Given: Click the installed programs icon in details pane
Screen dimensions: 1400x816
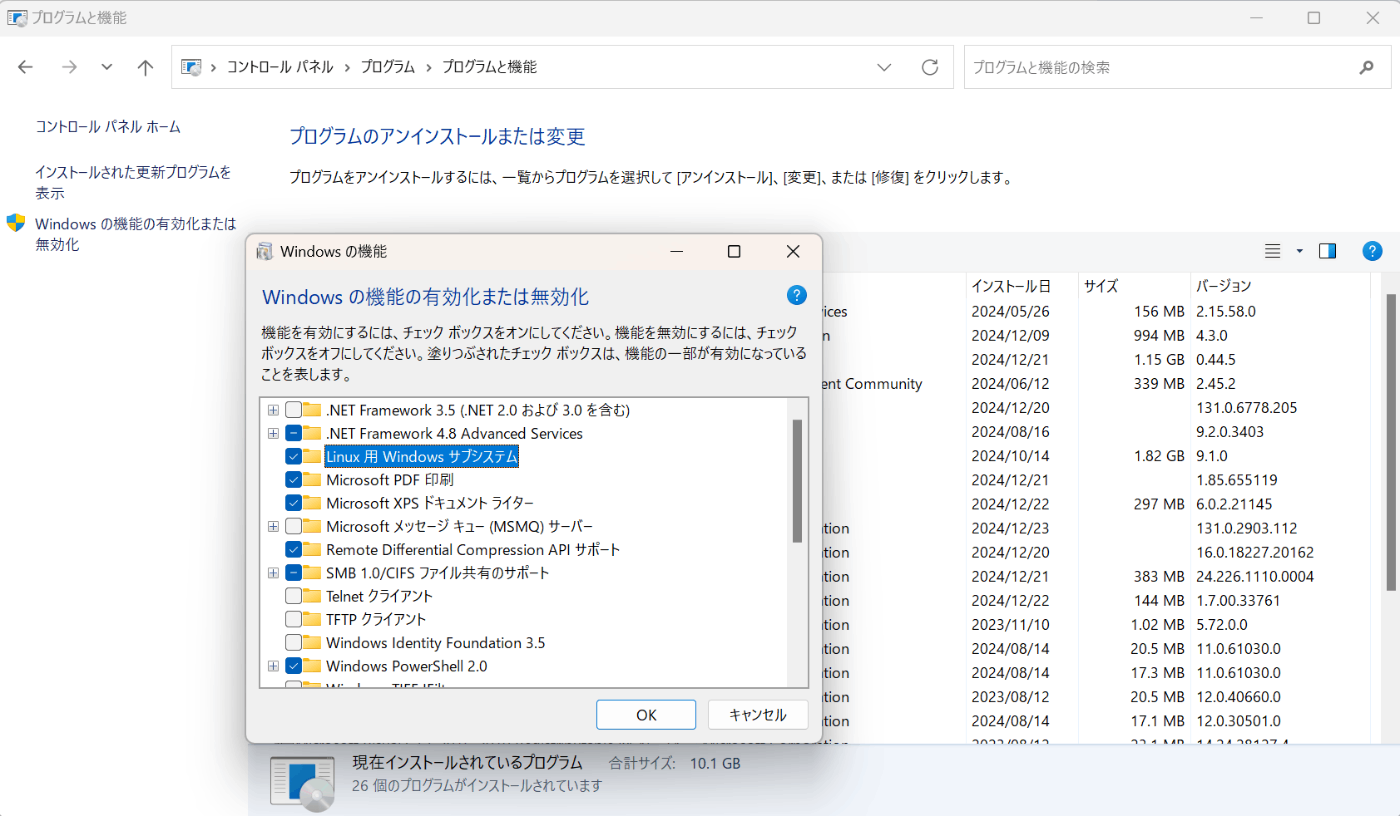Looking at the screenshot, I should point(303,782).
